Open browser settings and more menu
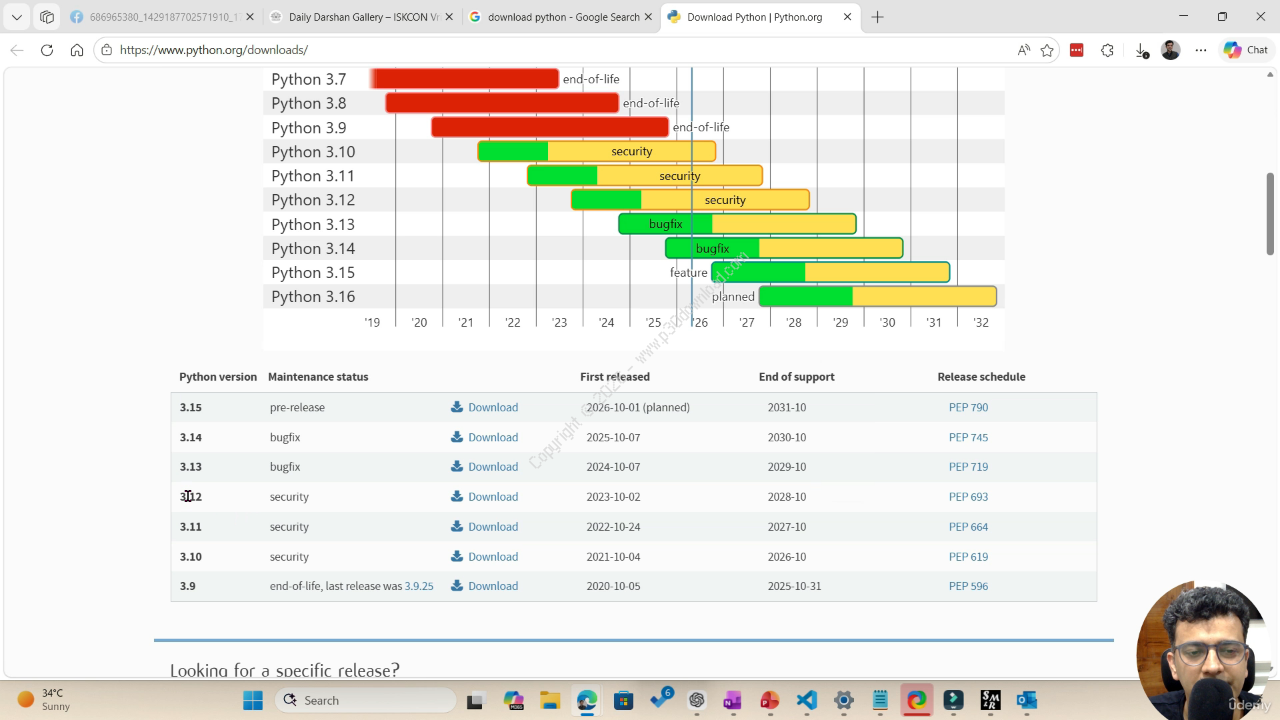The height and width of the screenshot is (720, 1280). pos(1201,50)
